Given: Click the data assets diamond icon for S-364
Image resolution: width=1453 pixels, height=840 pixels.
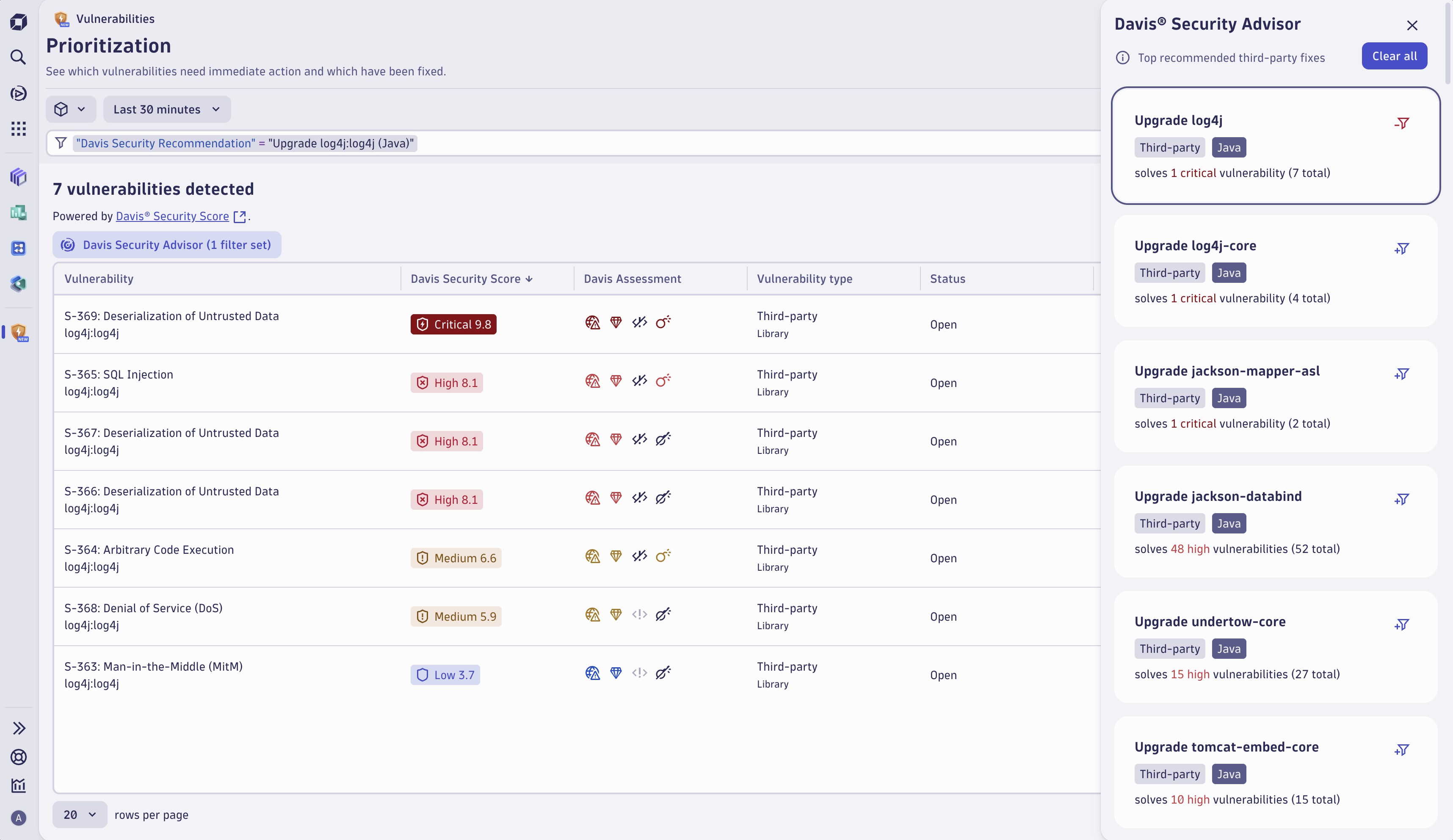Looking at the screenshot, I should [x=616, y=556].
